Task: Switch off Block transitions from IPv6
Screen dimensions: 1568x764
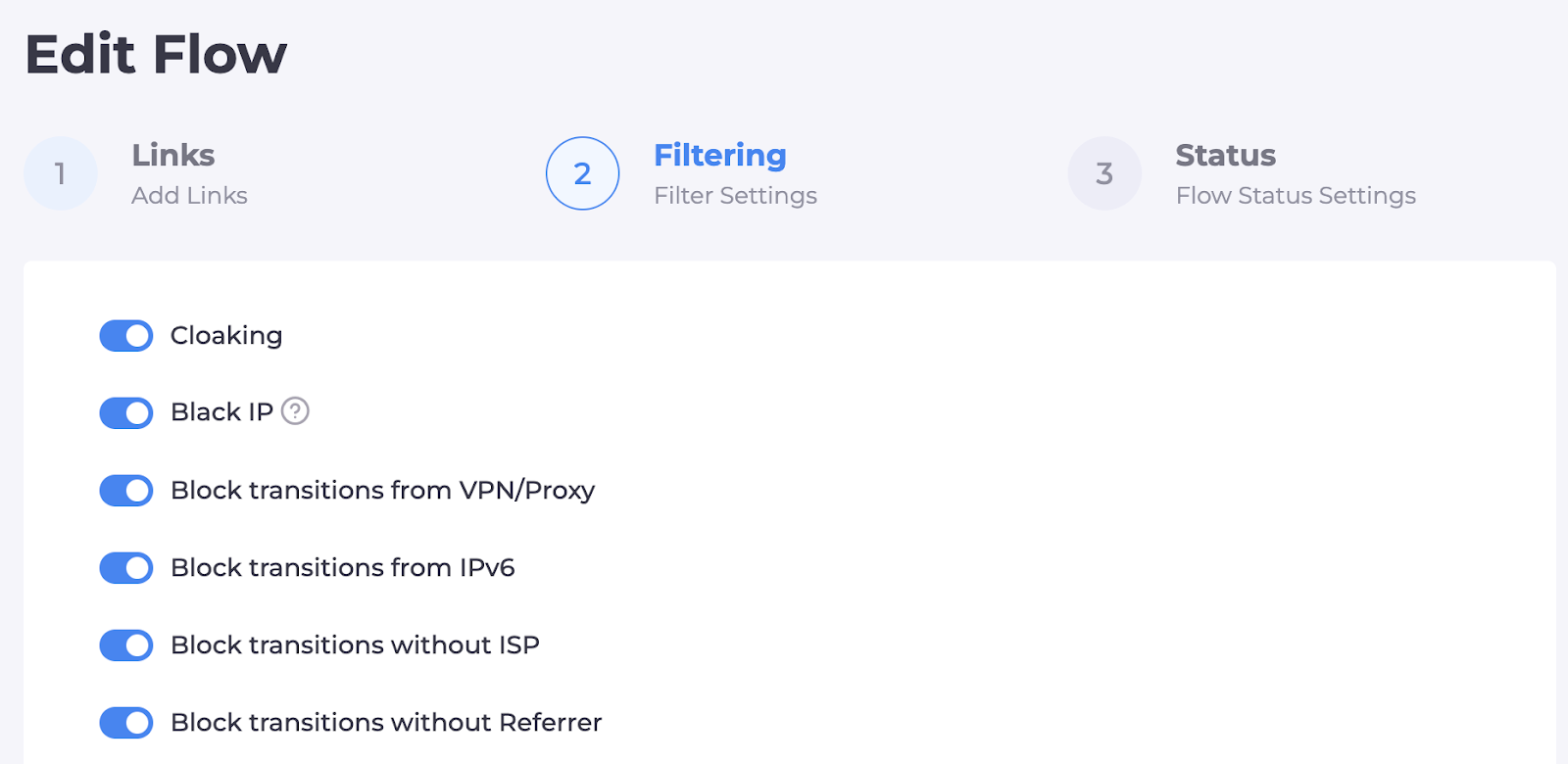Action: coord(126,567)
